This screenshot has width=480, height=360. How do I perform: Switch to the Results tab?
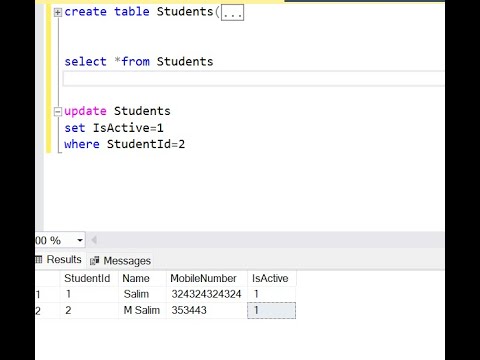60,259
